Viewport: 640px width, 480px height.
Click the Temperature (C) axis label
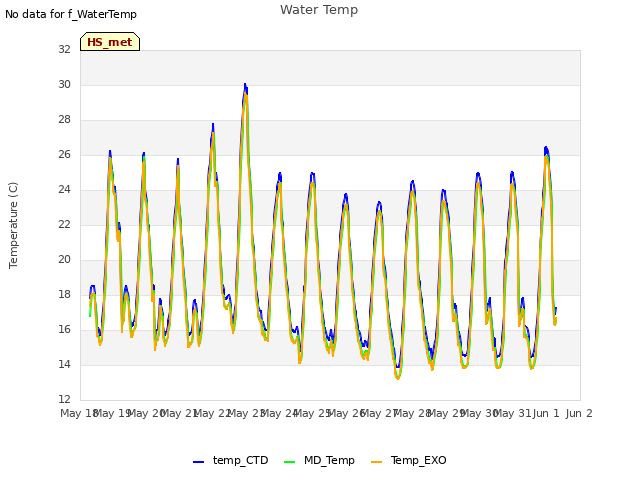13,225
